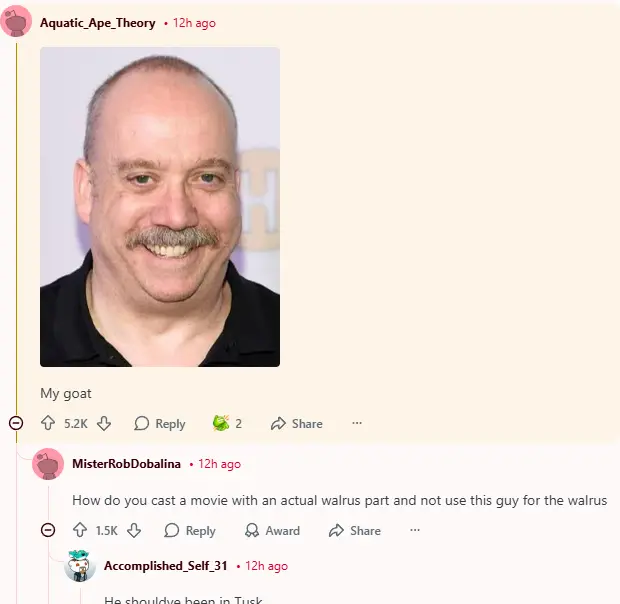Image resolution: width=620 pixels, height=604 pixels.
Task: Click Aquatic_Ape_Theory's pink avatar
Action: pos(16,21)
